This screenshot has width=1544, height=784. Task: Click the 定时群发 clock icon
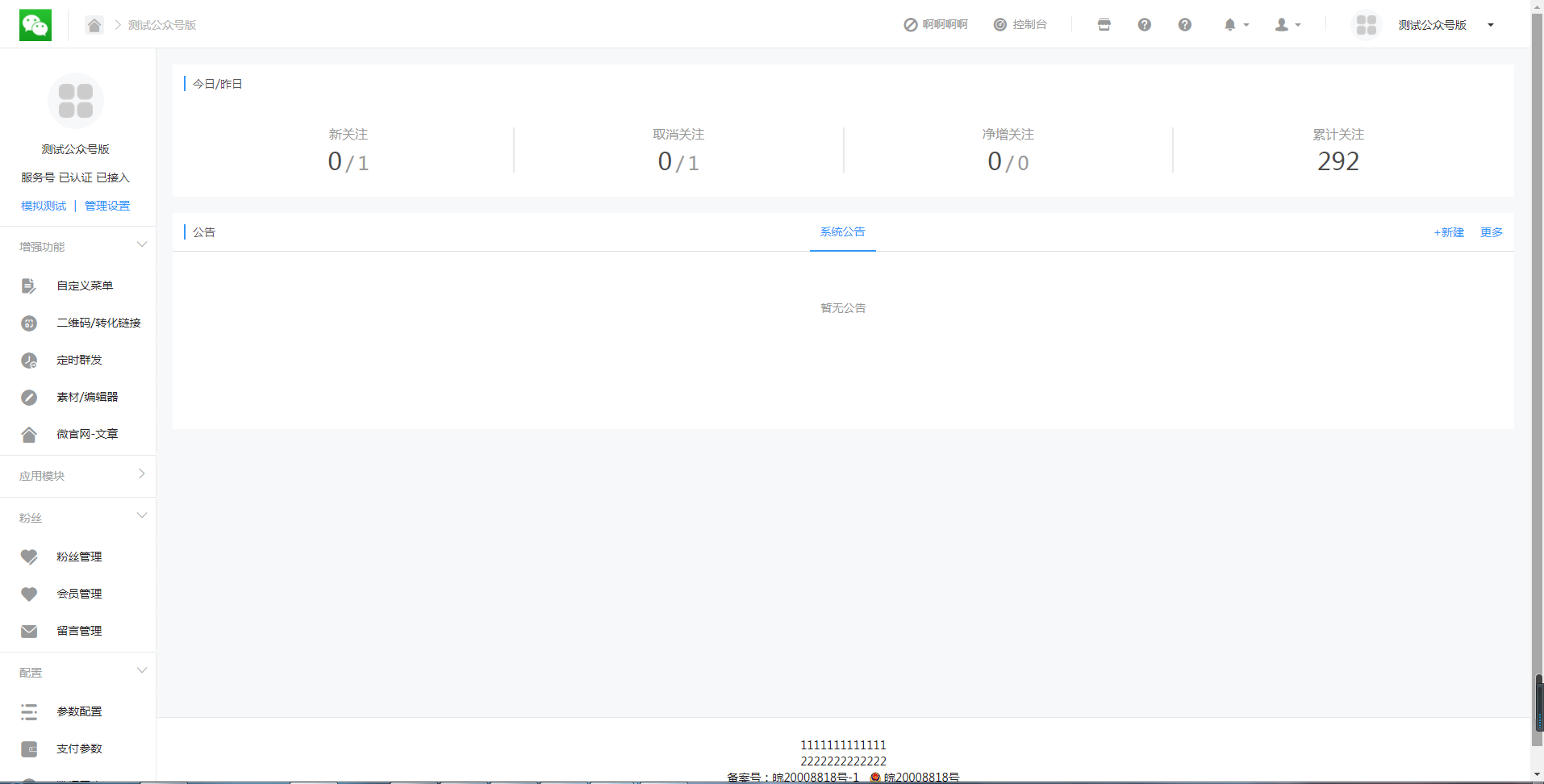29,361
